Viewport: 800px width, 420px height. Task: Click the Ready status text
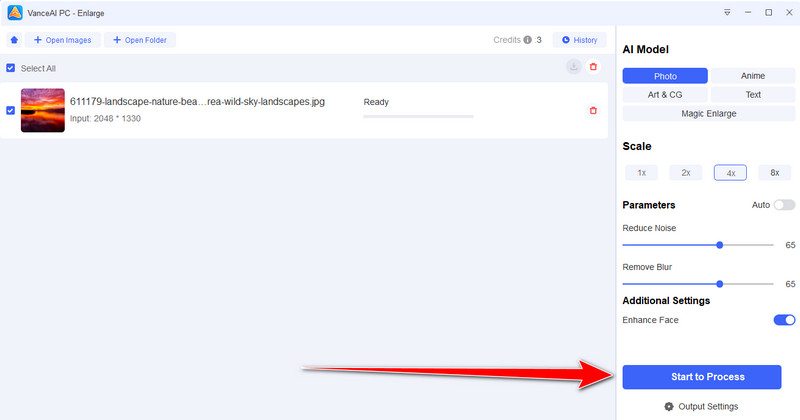tap(376, 102)
